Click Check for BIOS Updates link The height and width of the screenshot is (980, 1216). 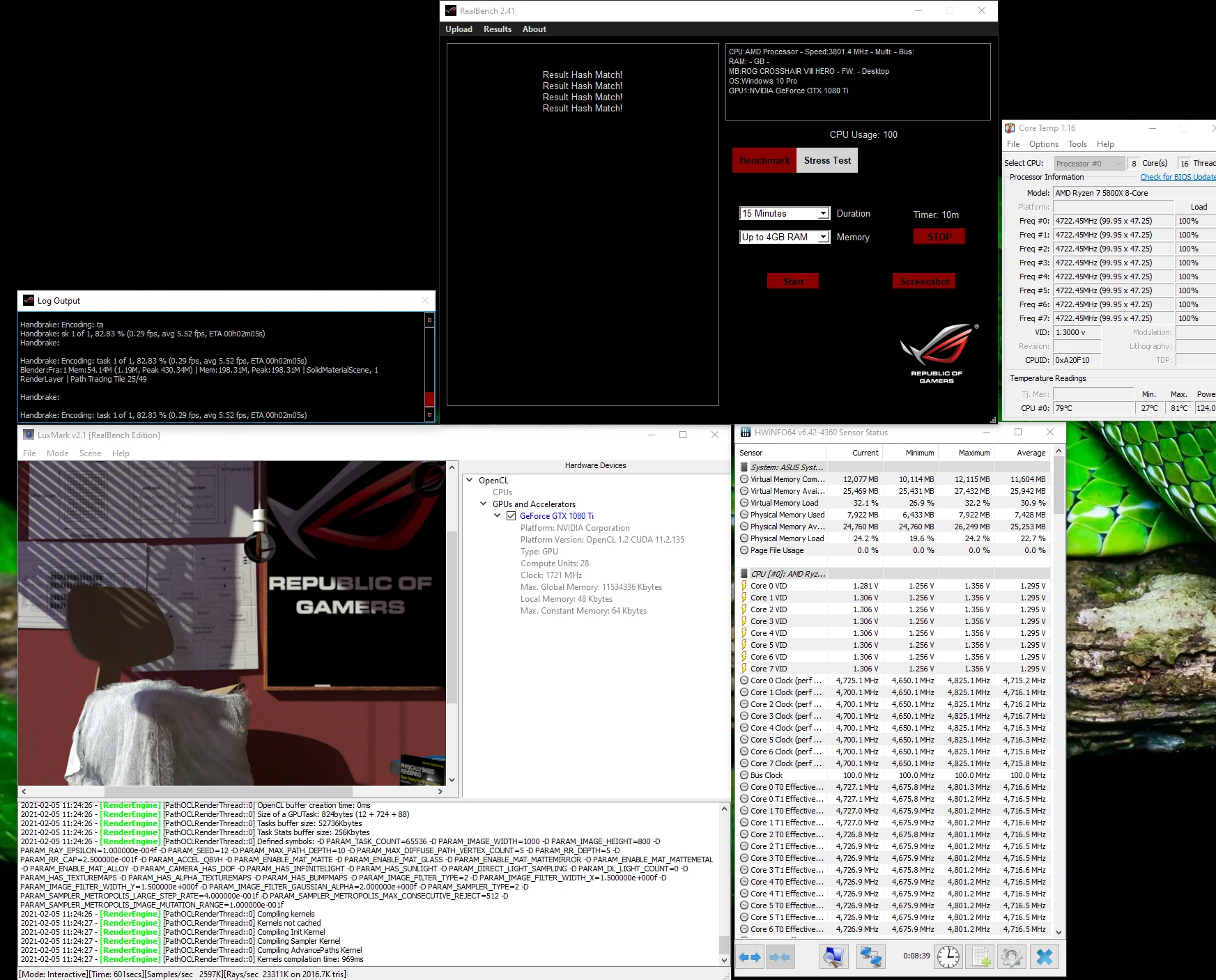(1178, 177)
